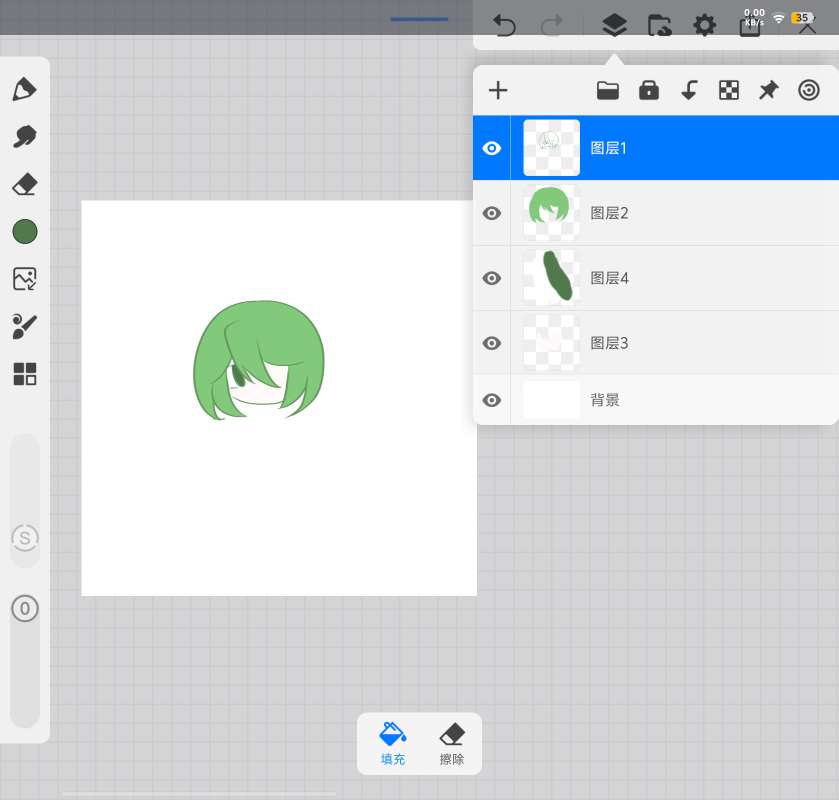Select the 填充 fill mode
This screenshot has height=800, width=839.
(x=393, y=743)
